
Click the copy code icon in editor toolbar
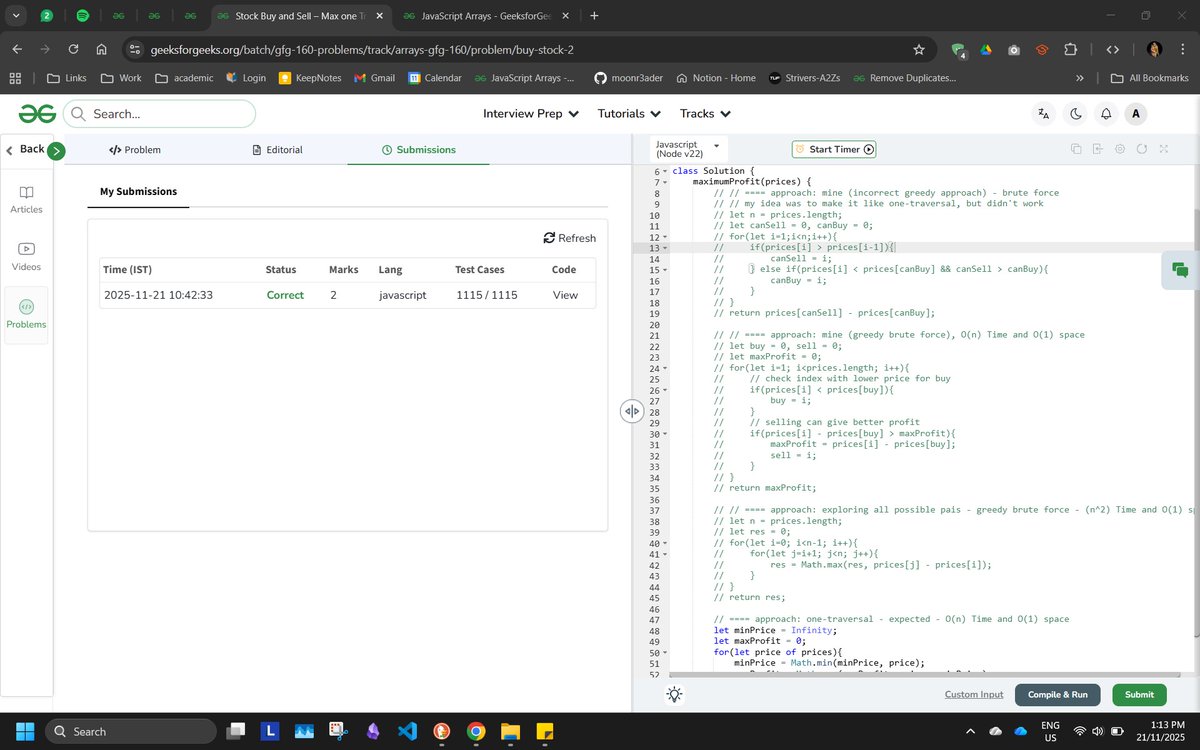click(1076, 149)
